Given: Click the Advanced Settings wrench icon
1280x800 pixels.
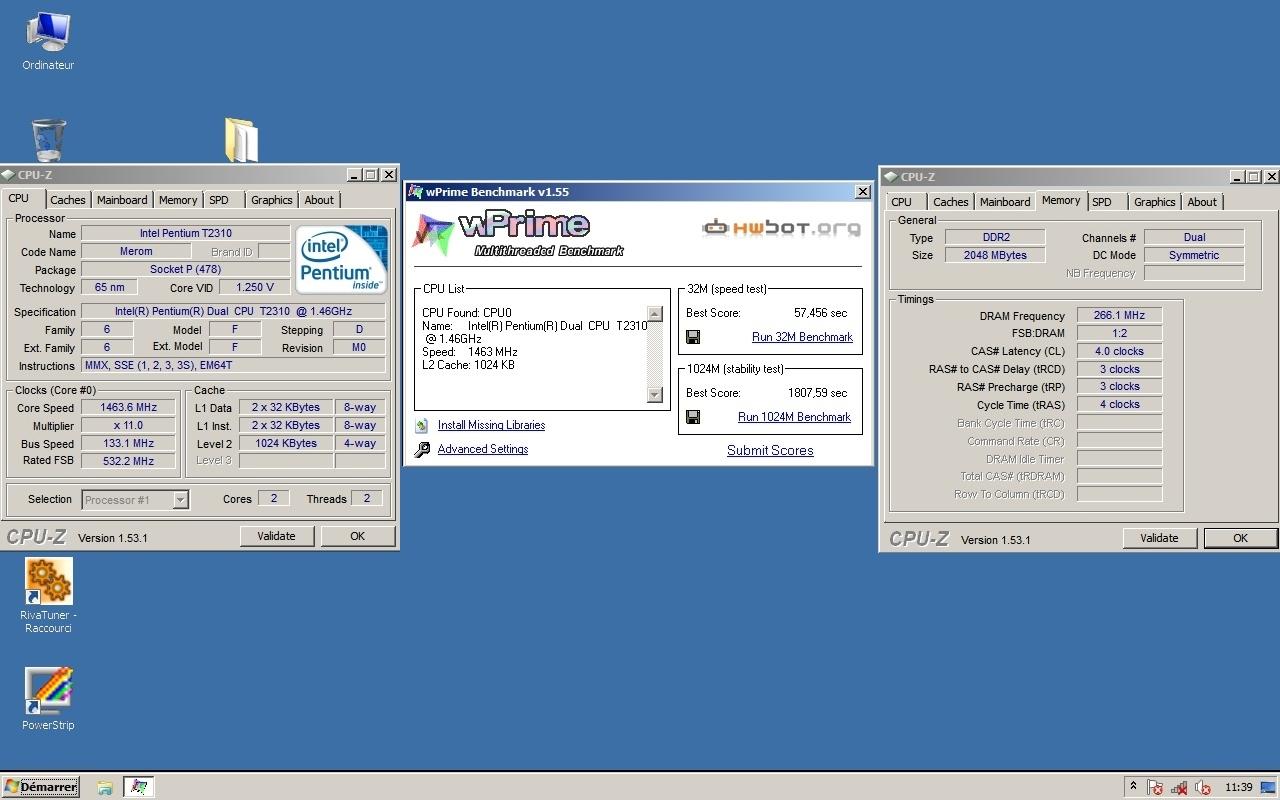Looking at the screenshot, I should point(422,449).
